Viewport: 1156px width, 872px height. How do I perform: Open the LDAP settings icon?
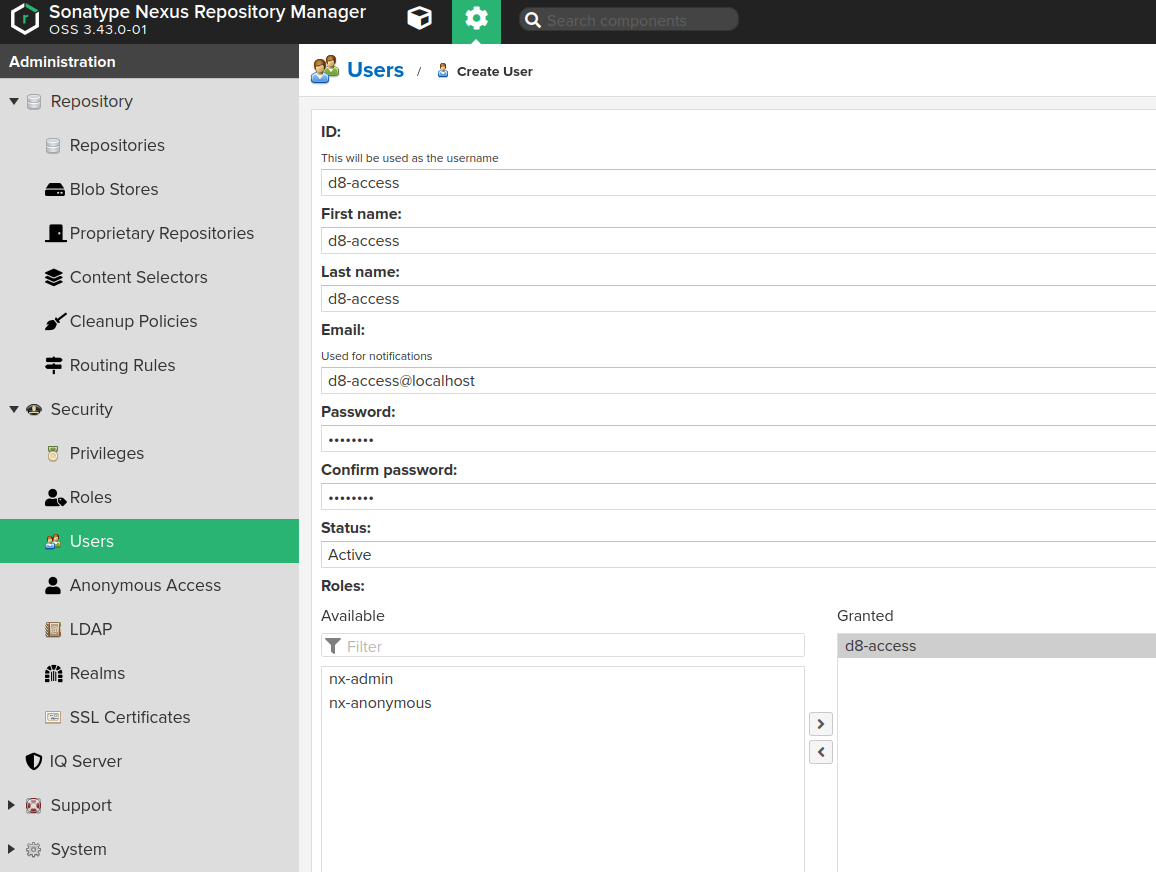(52, 629)
